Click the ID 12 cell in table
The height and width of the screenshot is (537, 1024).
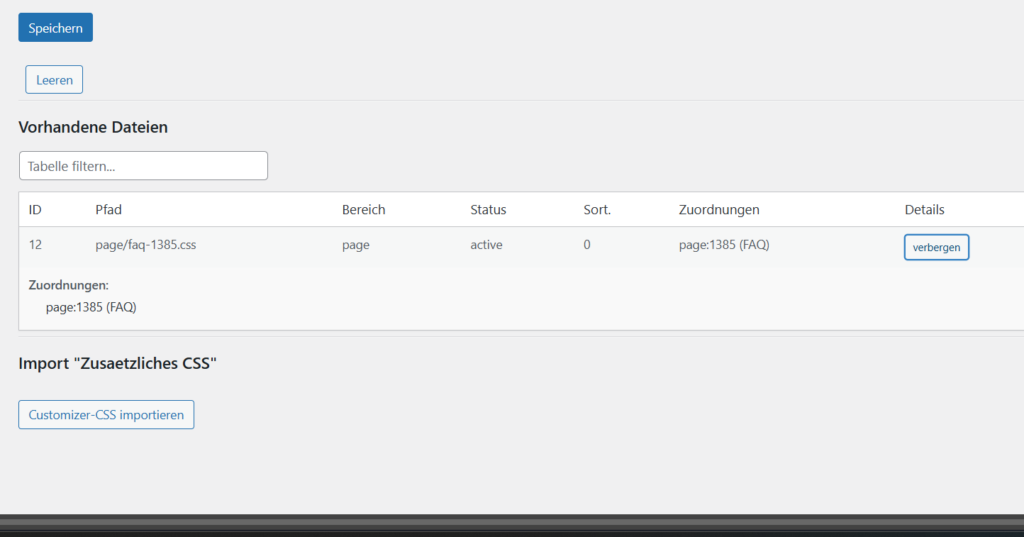pyautogui.click(x=35, y=245)
